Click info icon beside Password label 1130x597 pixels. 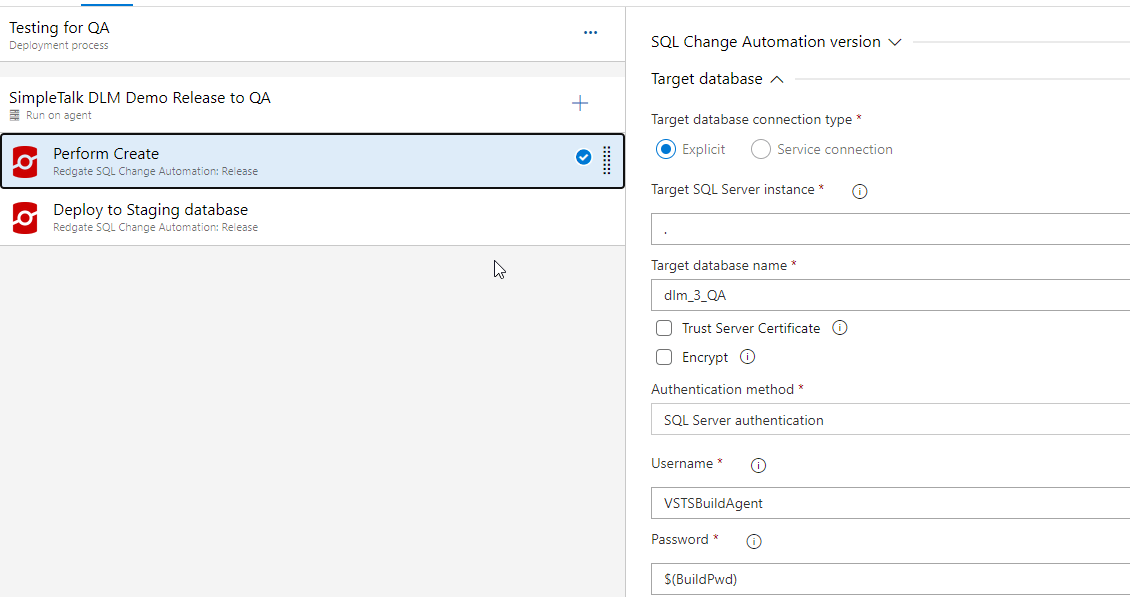[x=754, y=541]
